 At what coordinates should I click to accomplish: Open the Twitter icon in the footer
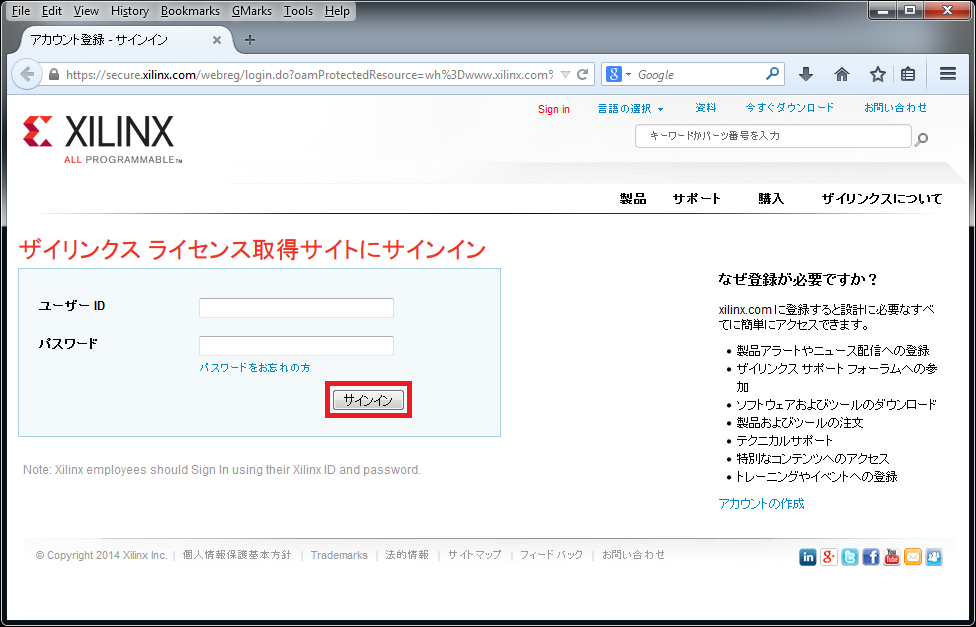click(850, 557)
